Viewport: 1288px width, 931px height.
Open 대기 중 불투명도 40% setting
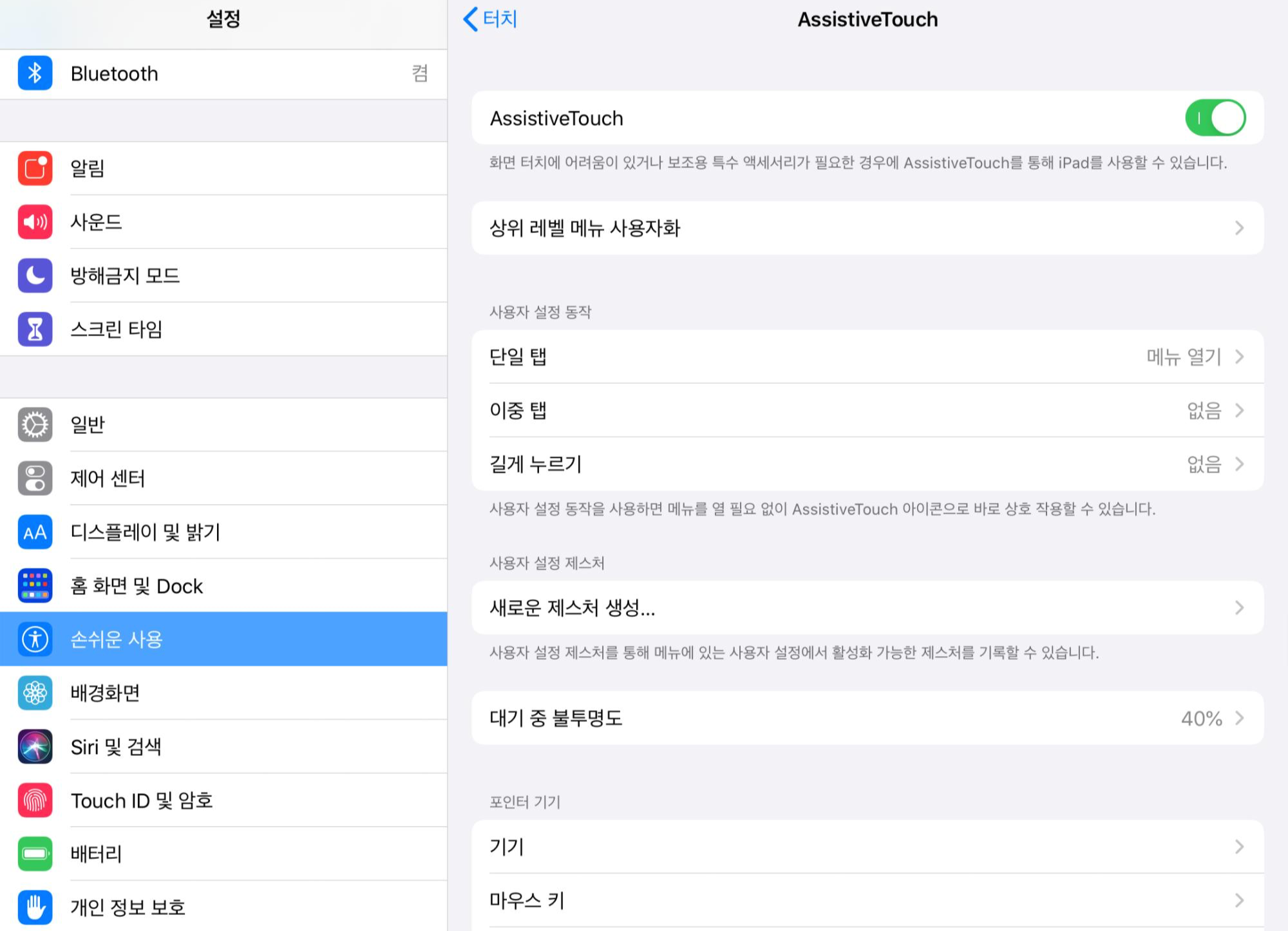pos(867,718)
